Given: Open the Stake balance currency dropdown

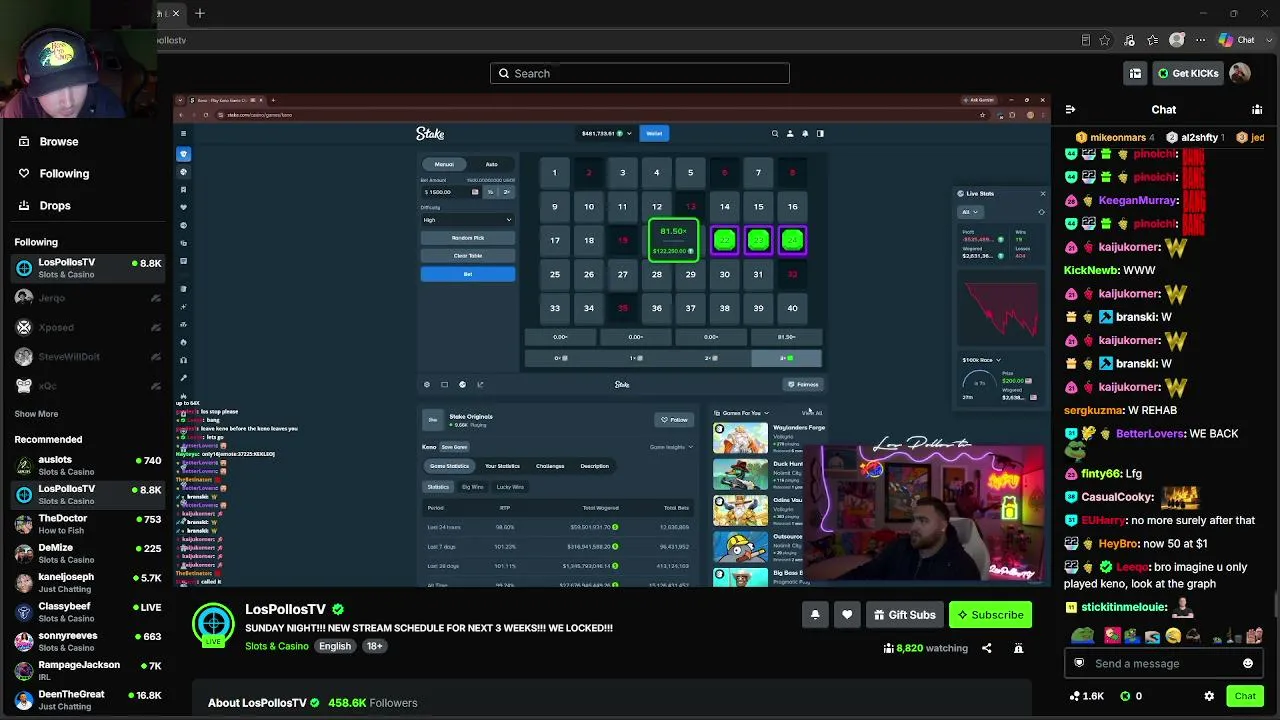Looking at the screenshot, I should tap(606, 133).
